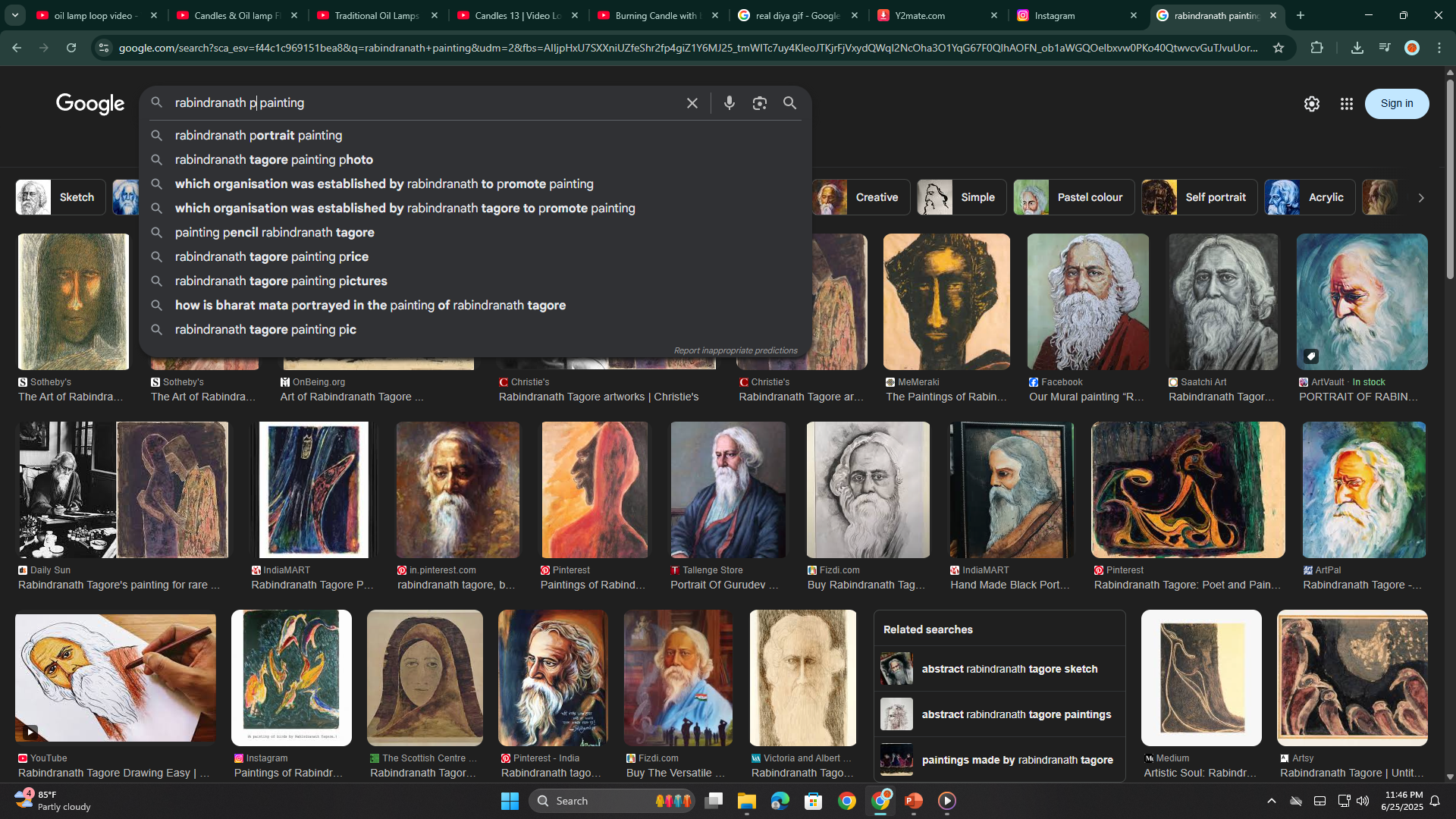This screenshot has height=819, width=1456.
Task: Select suggestion rabindranath tagore painting pic
Action: point(475,329)
